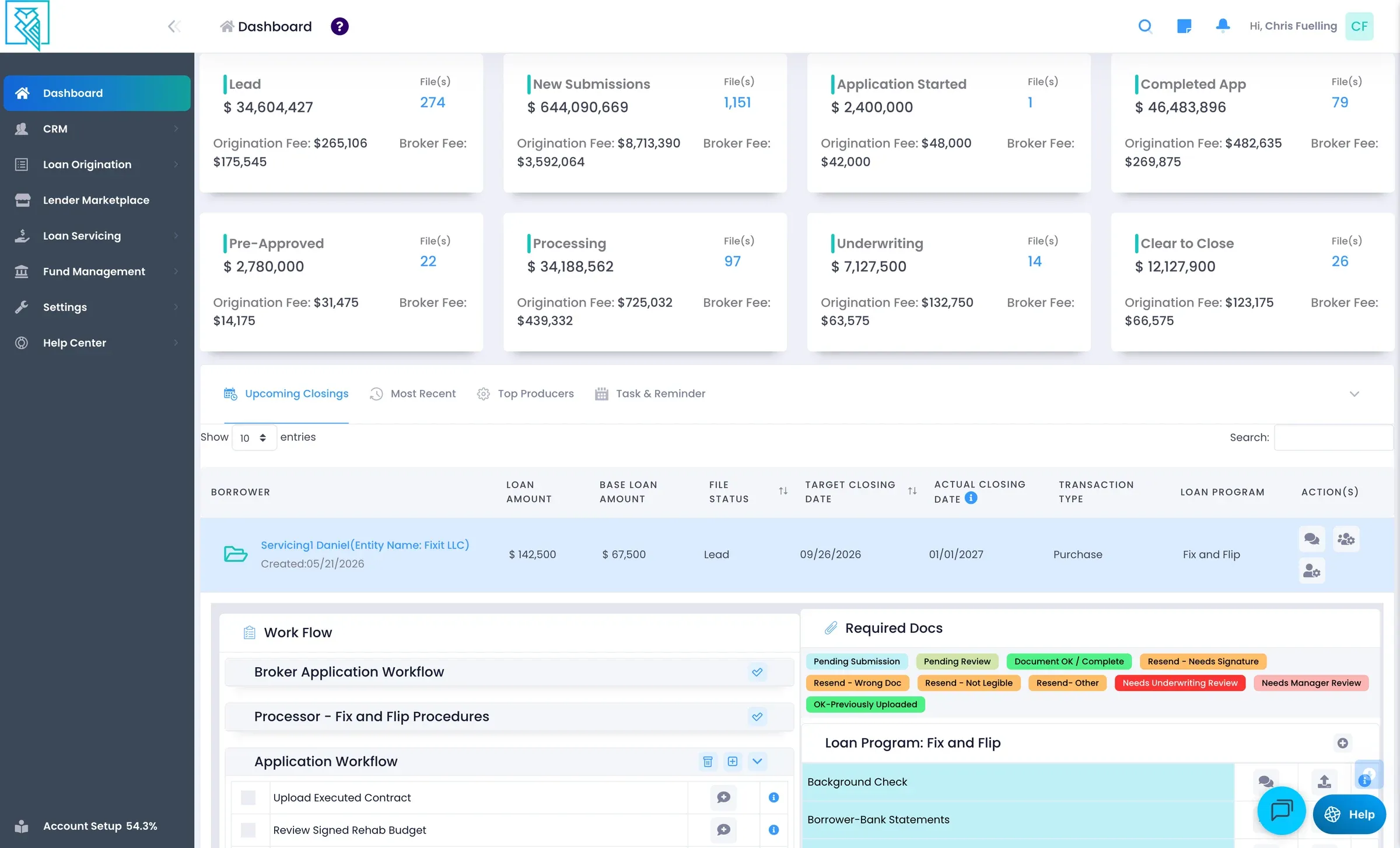Open Completed App files count 79
Screen dimensions: 1400x848
click(1340, 103)
